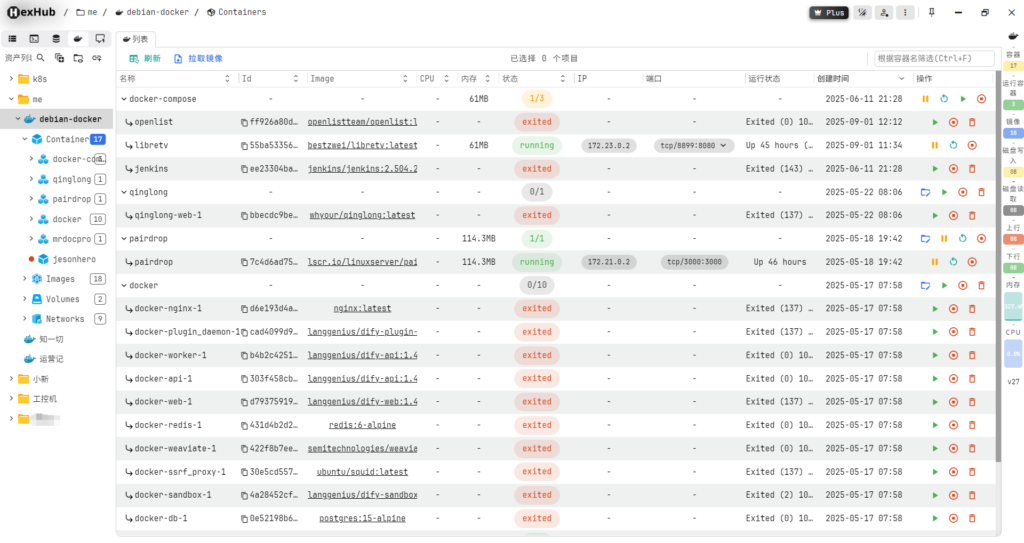Image resolution: width=1024 pixels, height=543 pixels.
Task: Pause the libretv container
Action: (x=935, y=145)
